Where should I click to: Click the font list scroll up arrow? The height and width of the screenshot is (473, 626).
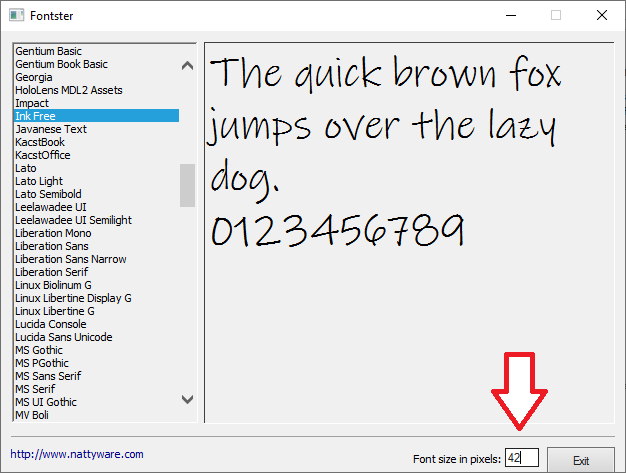click(187, 65)
